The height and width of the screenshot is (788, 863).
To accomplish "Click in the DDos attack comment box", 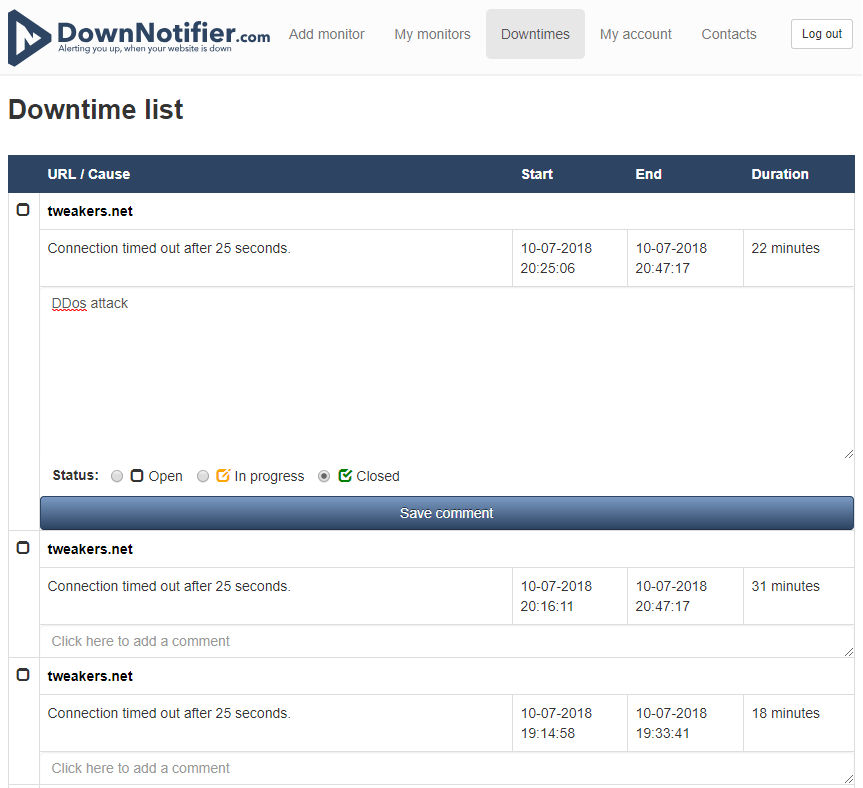I will point(447,374).
